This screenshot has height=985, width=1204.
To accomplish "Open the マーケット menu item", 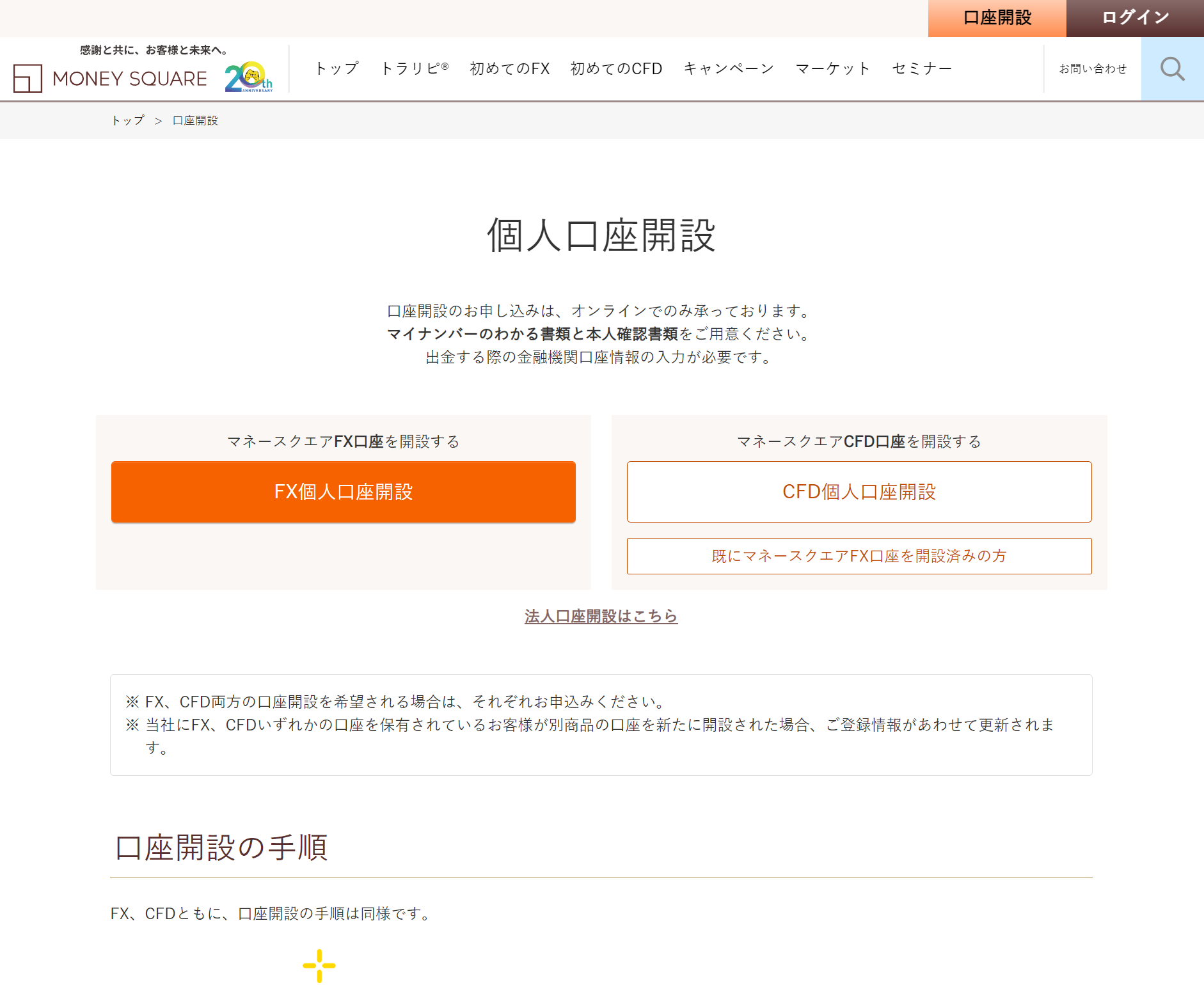I will click(833, 68).
